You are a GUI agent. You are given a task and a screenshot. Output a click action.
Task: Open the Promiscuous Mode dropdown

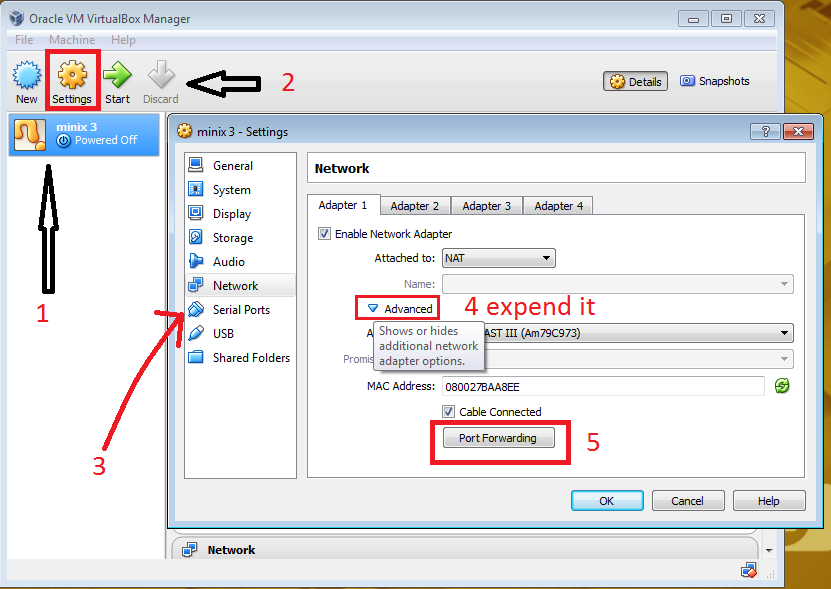(618, 359)
